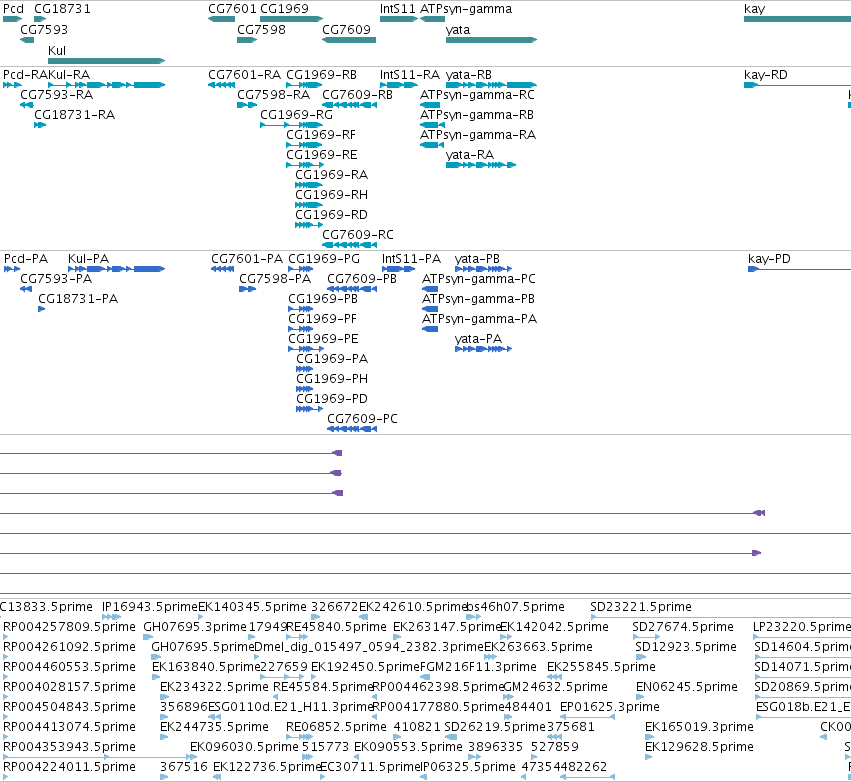The width and height of the screenshot is (851, 782).
Task: Click the 'SD27674.5prime' EST label
Action: (683, 627)
